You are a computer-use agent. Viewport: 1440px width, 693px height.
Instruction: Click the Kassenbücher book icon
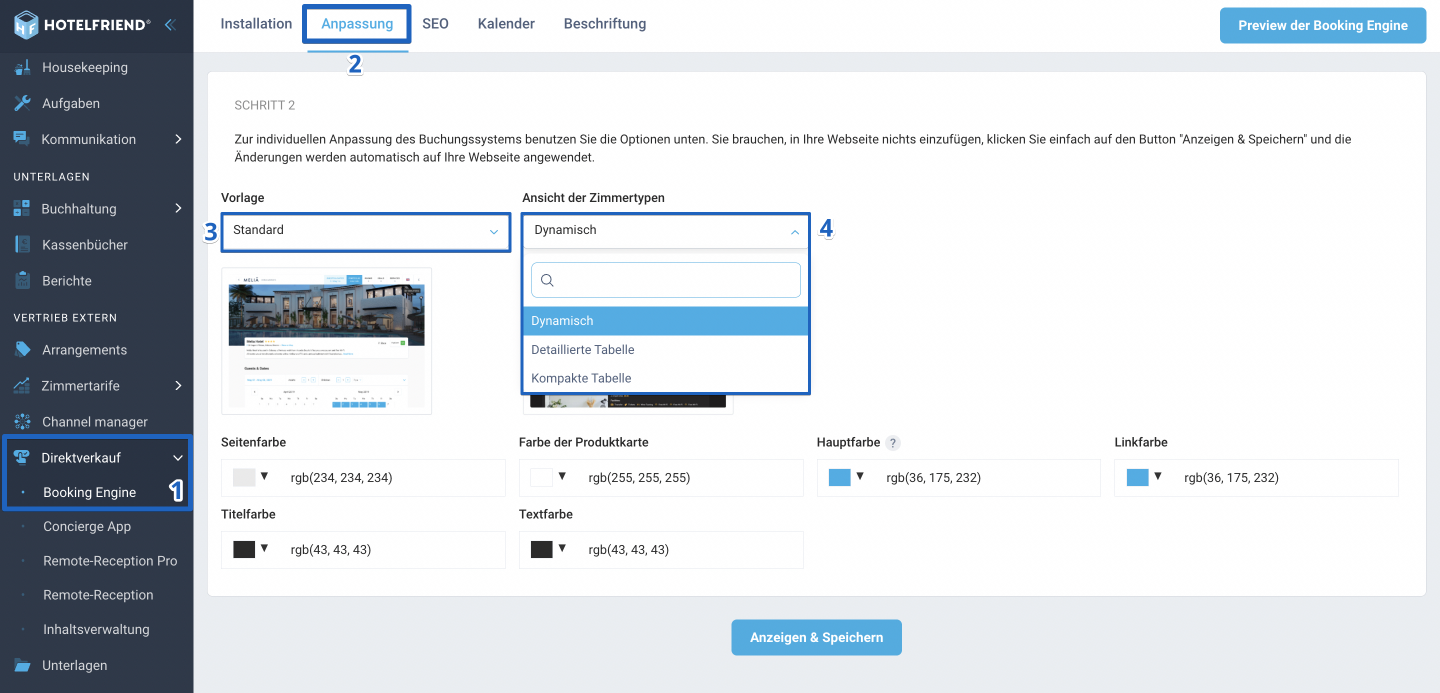[22, 245]
